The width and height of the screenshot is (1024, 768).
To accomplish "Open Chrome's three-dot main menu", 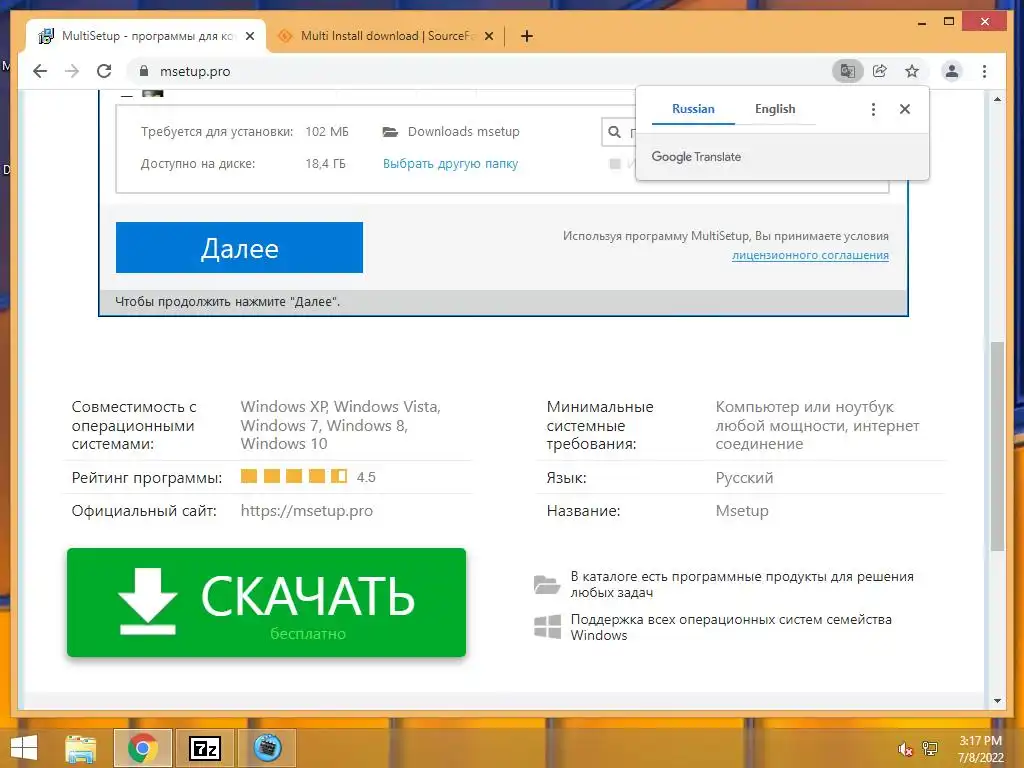I will pyautogui.click(x=984, y=71).
